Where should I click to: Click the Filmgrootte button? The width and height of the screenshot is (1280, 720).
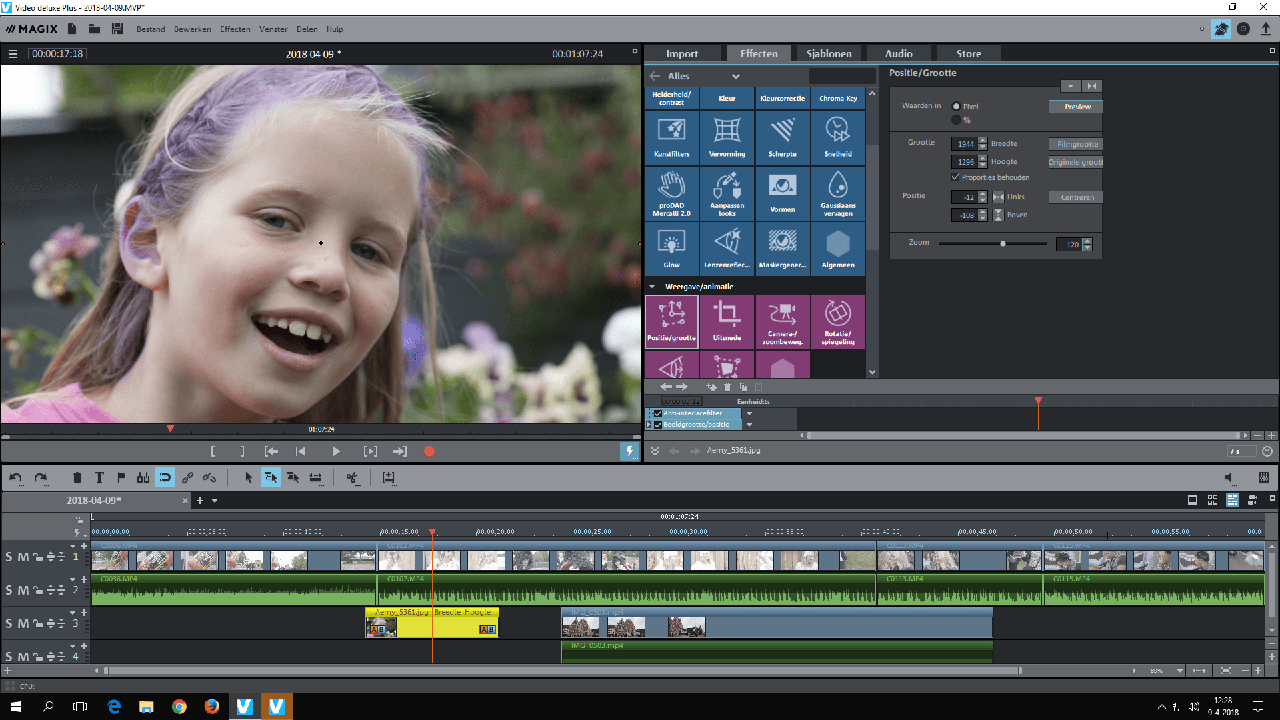point(1076,144)
